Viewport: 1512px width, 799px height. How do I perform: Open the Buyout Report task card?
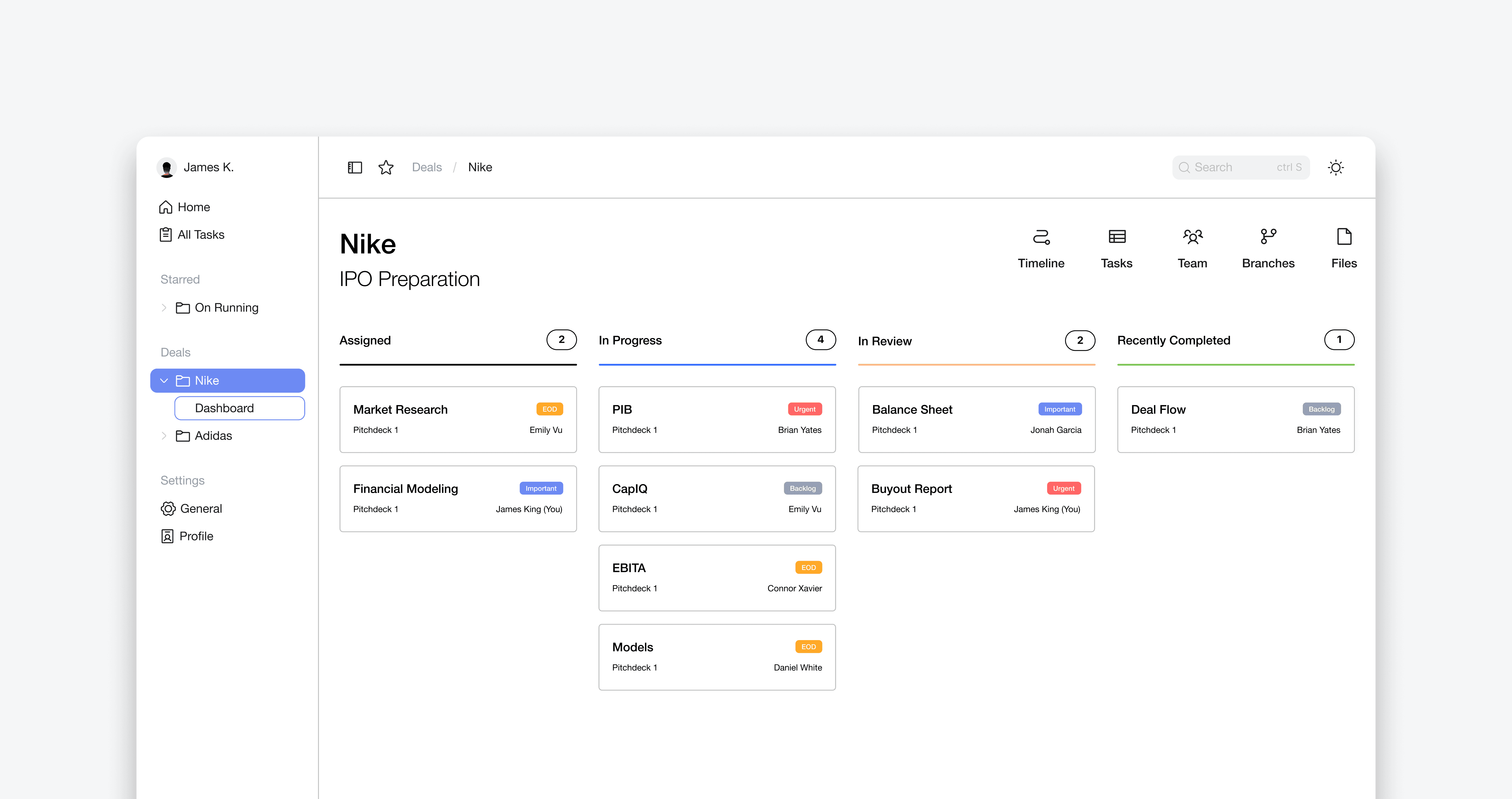(976, 499)
